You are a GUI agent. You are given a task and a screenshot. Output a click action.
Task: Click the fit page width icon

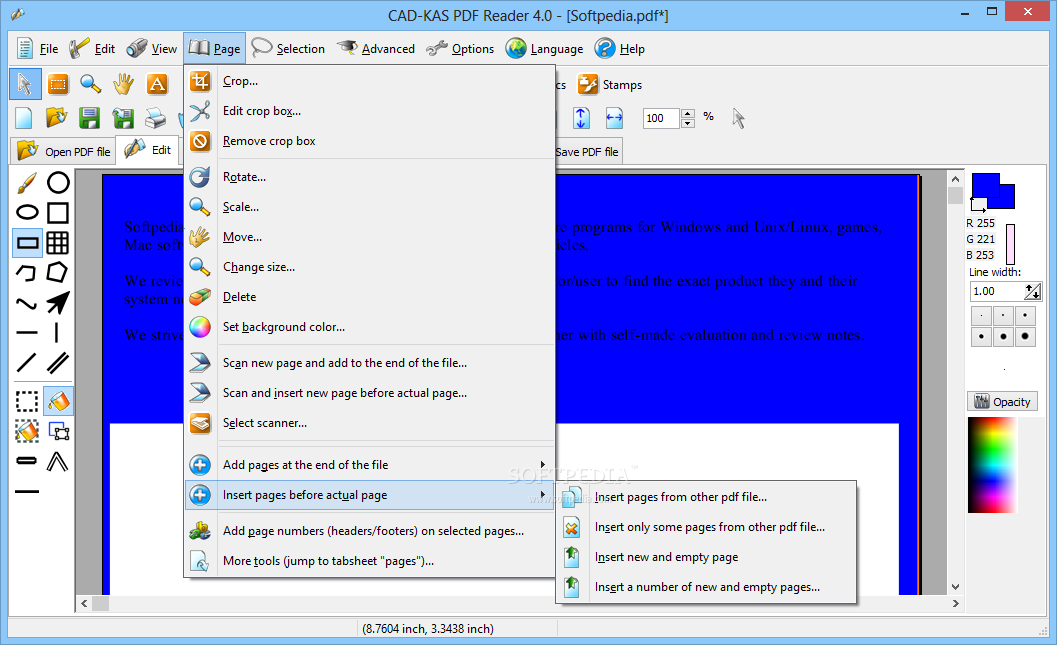pos(614,118)
